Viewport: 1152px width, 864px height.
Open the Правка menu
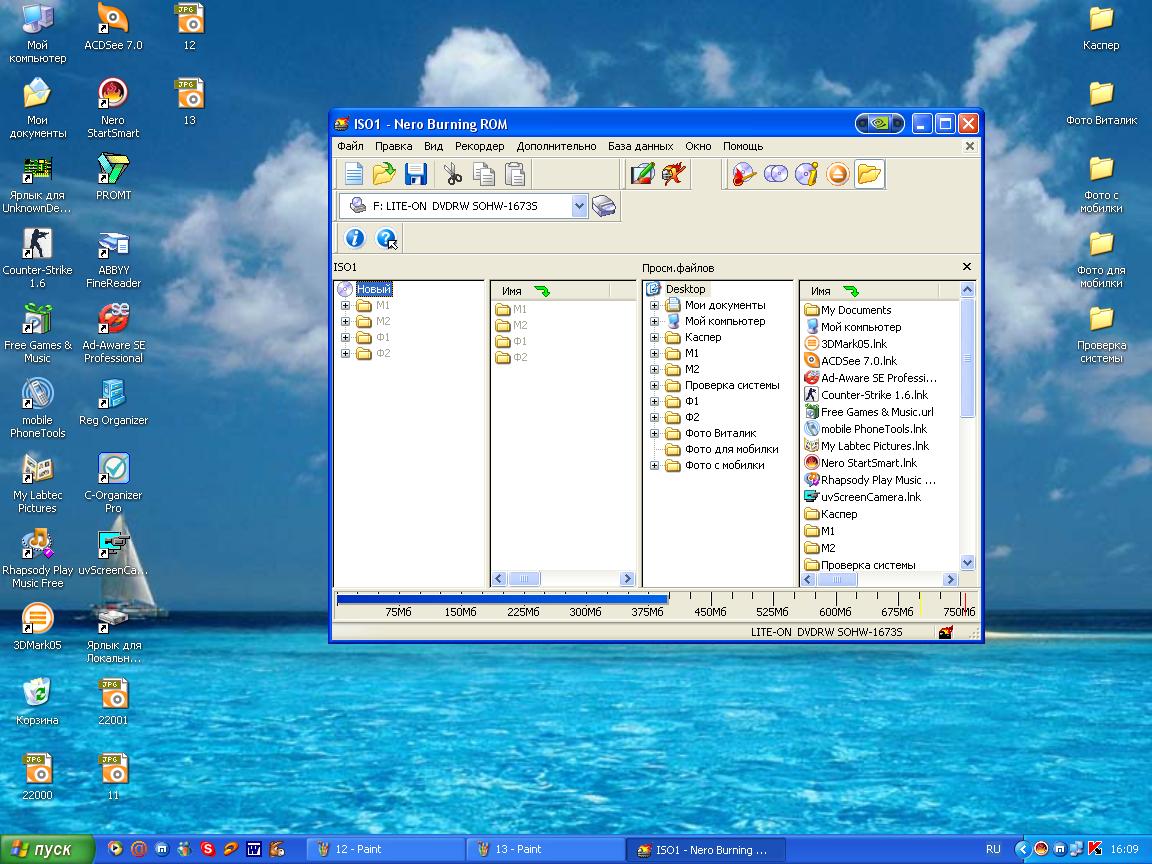[394, 146]
